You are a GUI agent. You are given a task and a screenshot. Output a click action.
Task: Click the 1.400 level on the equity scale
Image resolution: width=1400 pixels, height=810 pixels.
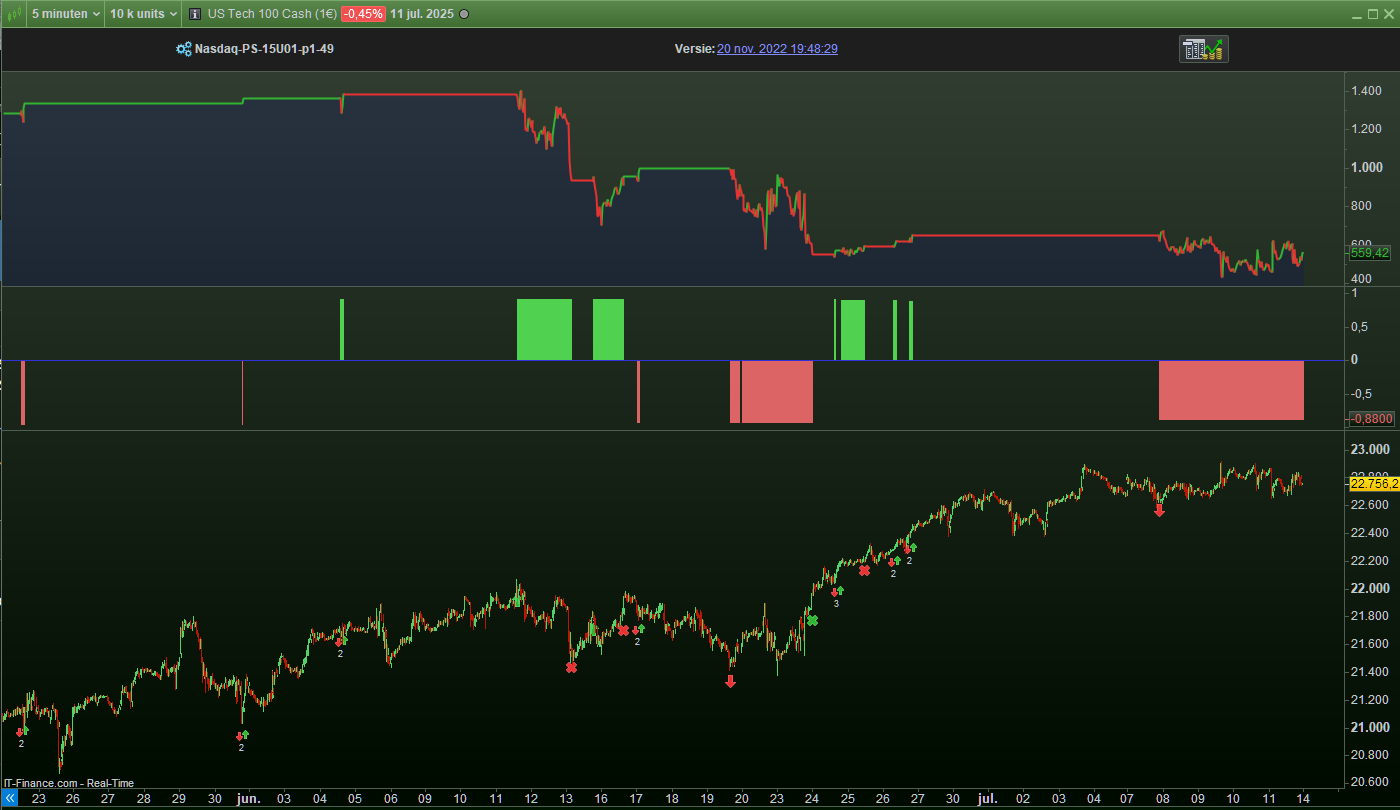tap(1368, 91)
